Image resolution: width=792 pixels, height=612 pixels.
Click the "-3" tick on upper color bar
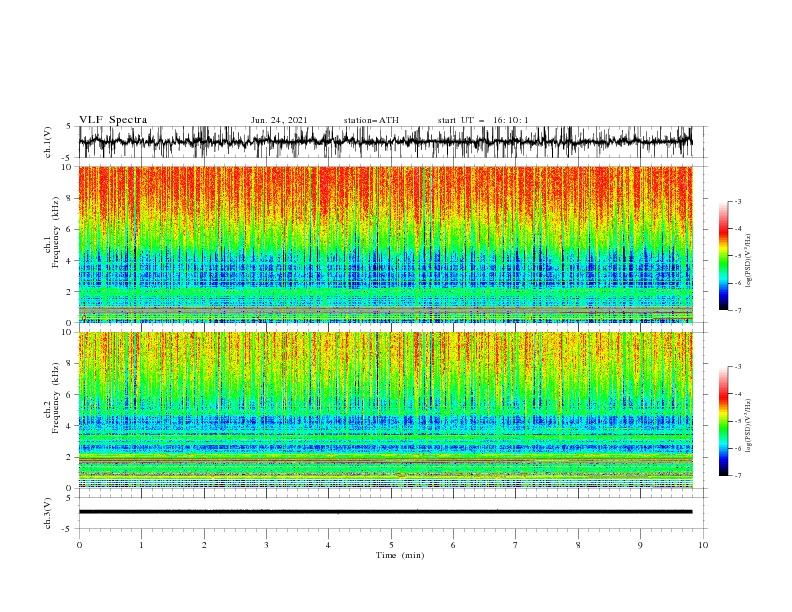[x=738, y=201]
